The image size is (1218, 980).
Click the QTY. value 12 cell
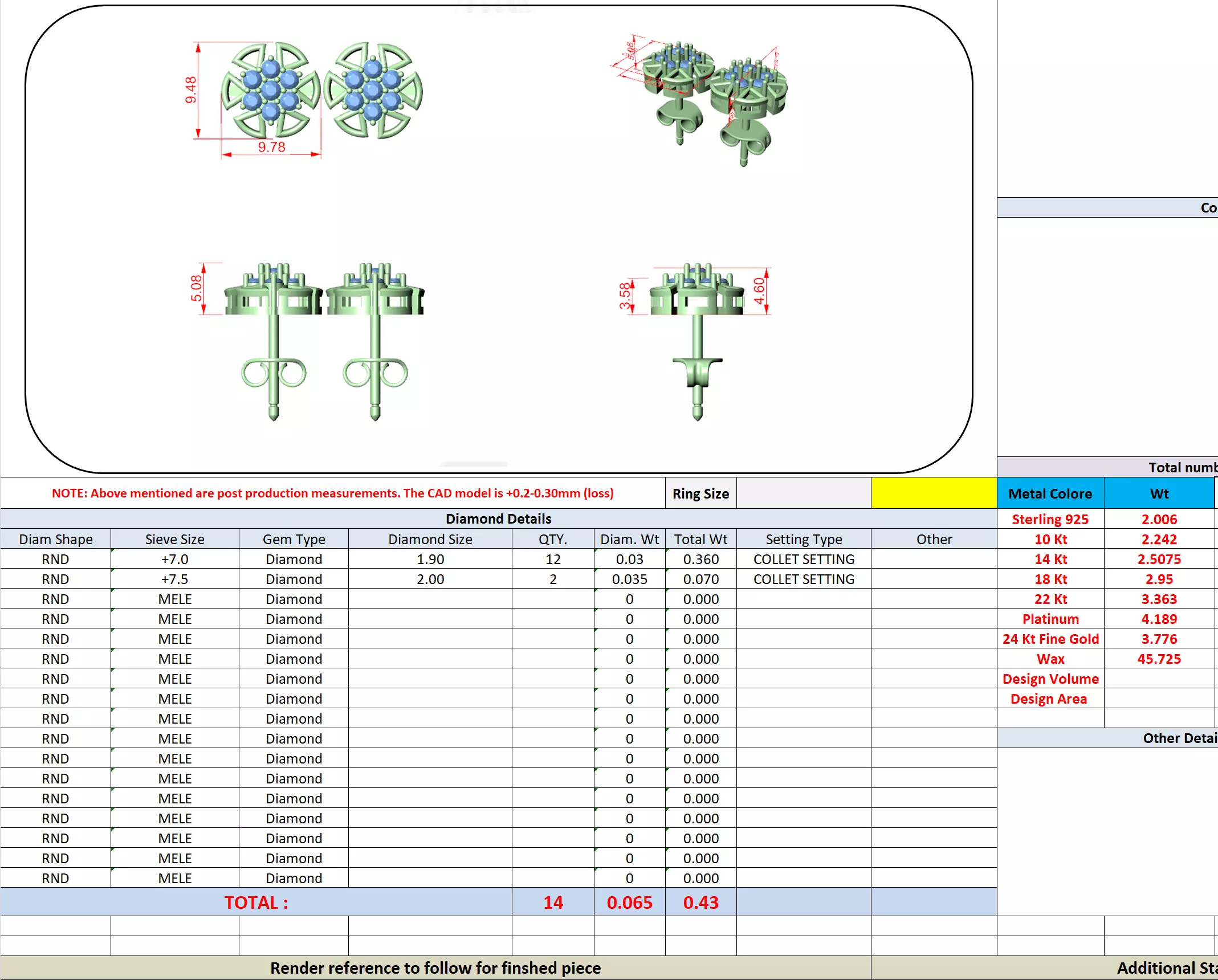point(552,560)
